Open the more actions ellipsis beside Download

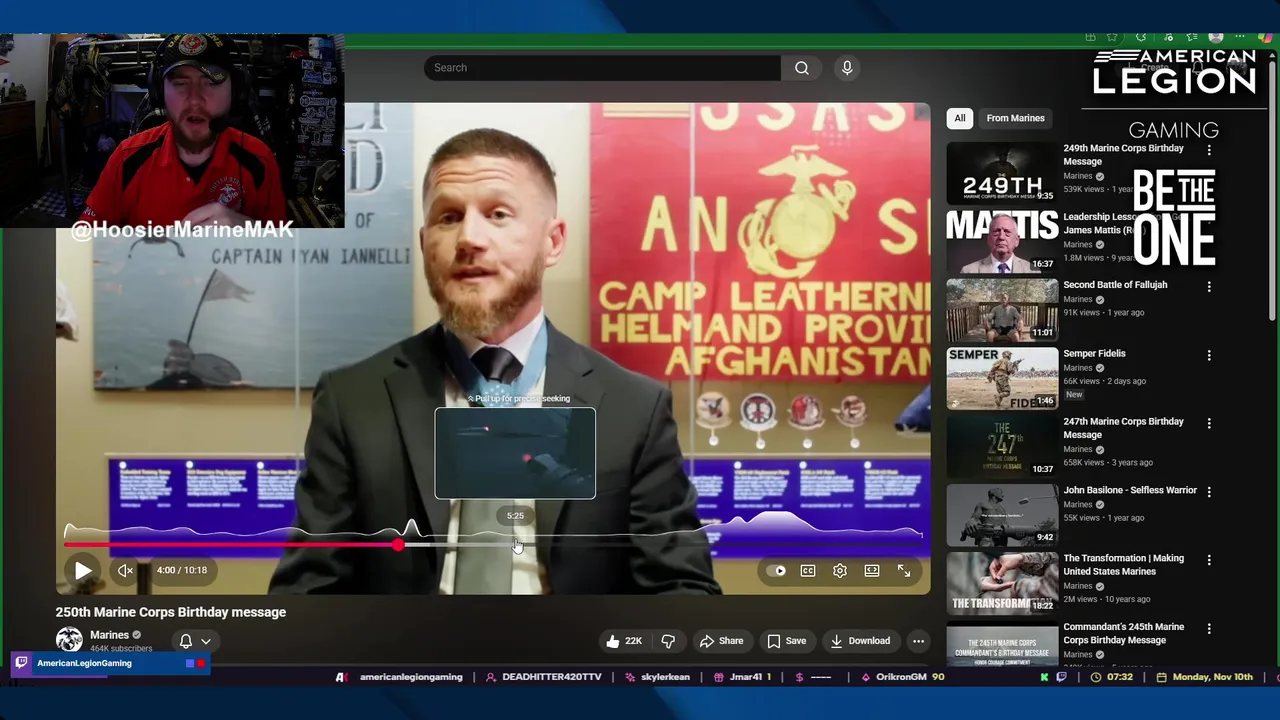point(918,641)
